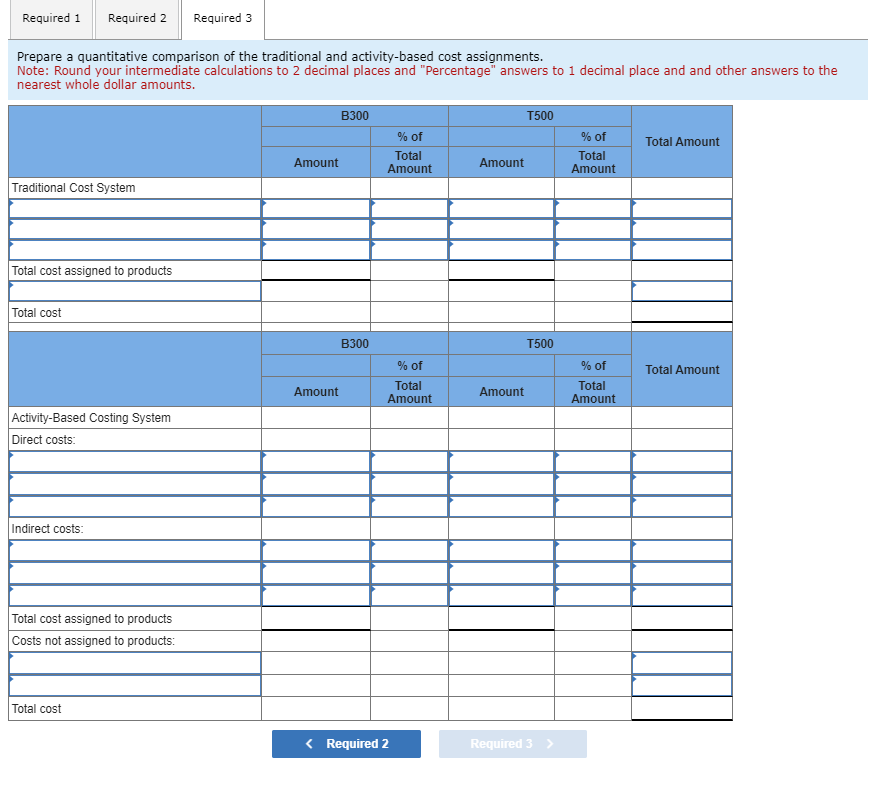Click the red rounding note text

click(427, 78)
